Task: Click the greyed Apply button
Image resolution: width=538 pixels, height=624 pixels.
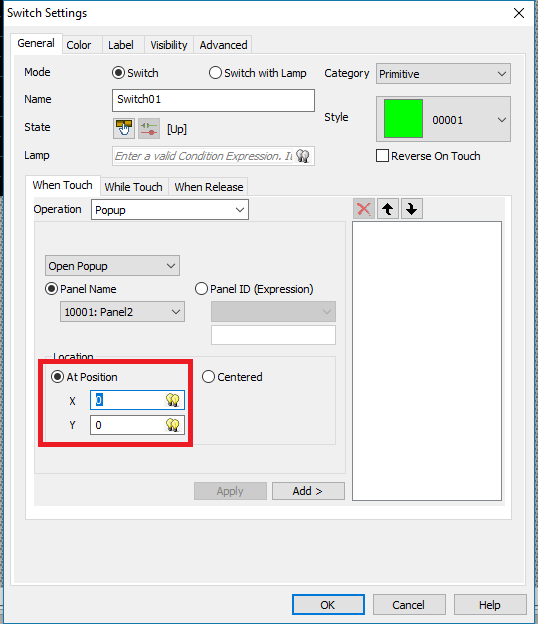Action: 230,491
